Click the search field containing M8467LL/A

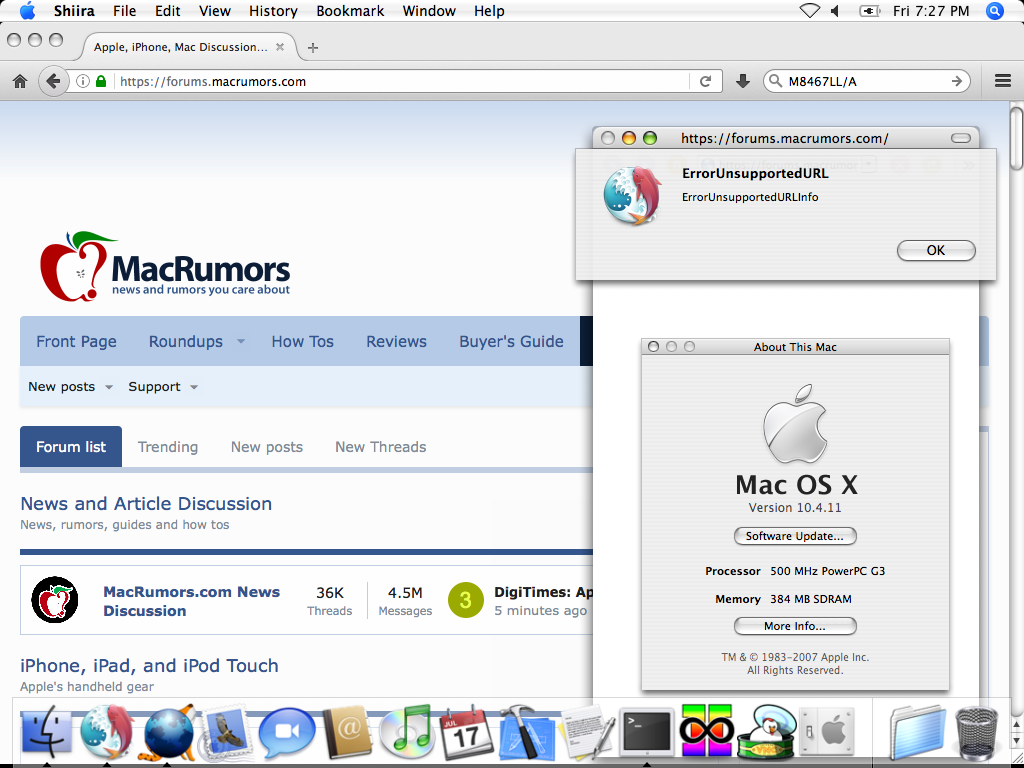[x=866, y=82]
